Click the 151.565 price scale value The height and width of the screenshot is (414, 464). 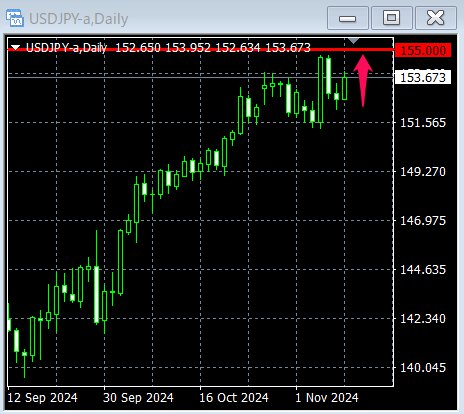[x=423, y=123]
